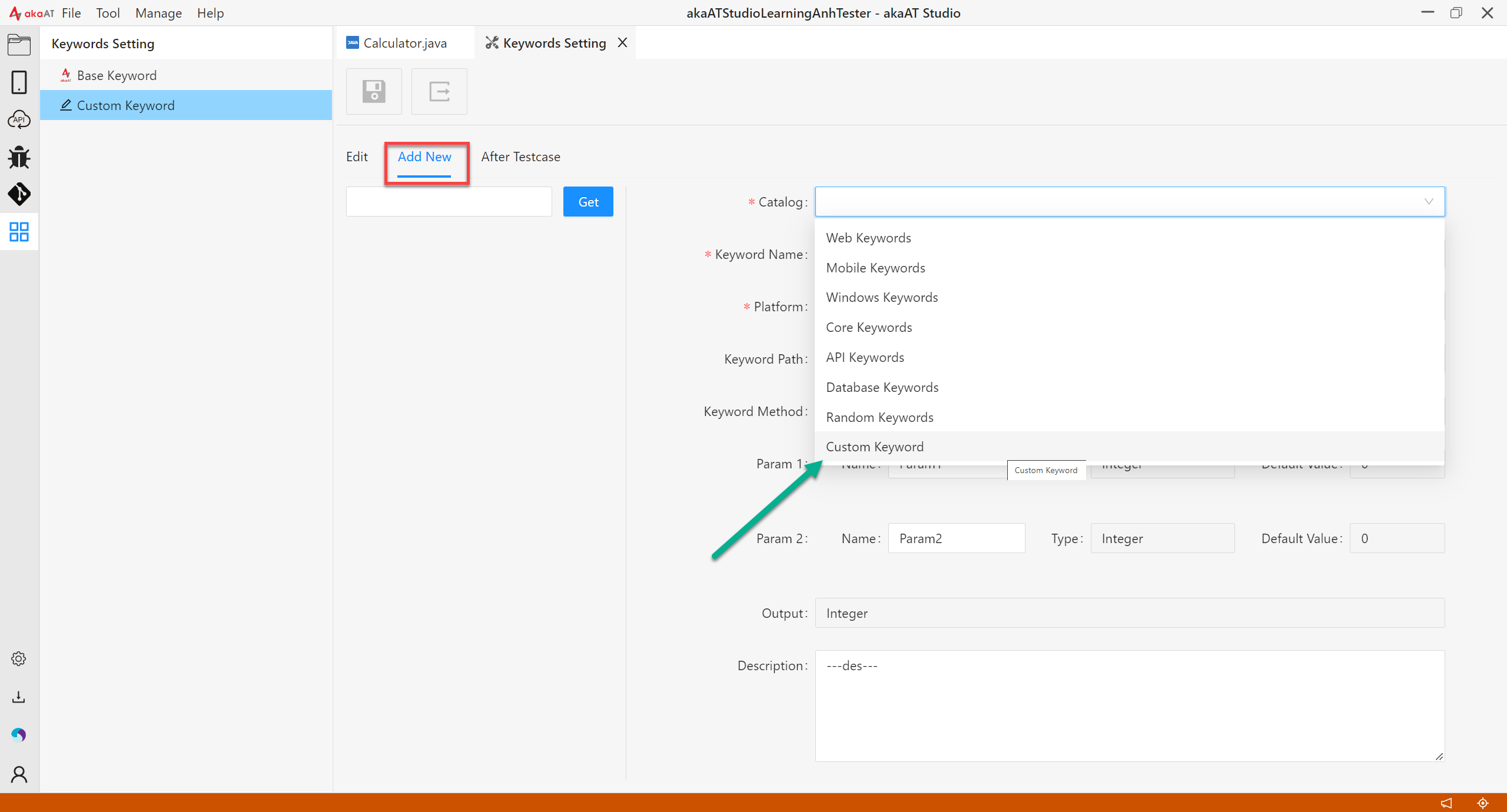The image size is (1507, 812).
Task: Open the debug bug icon in sidebar
Action: (x=19, y=157)
